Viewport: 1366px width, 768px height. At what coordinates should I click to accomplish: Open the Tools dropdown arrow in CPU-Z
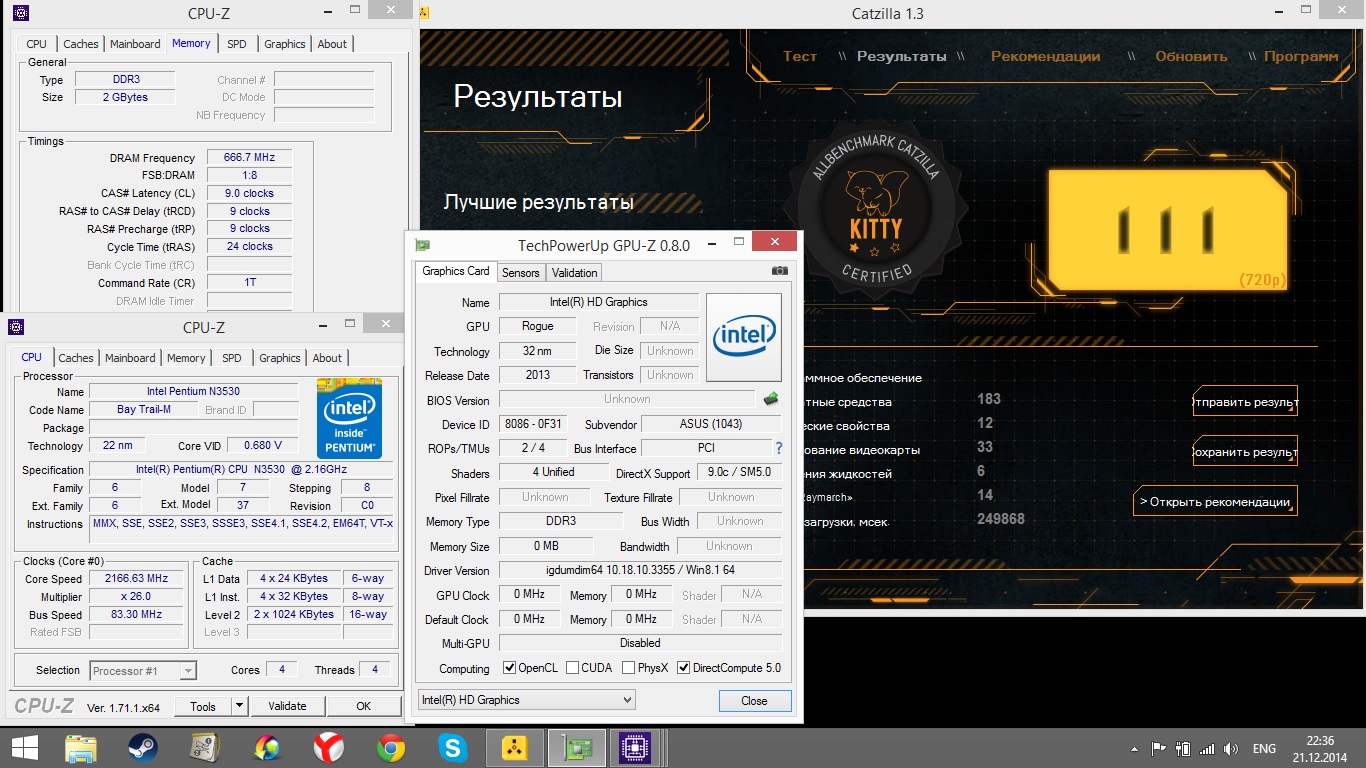tap(239, 706)
